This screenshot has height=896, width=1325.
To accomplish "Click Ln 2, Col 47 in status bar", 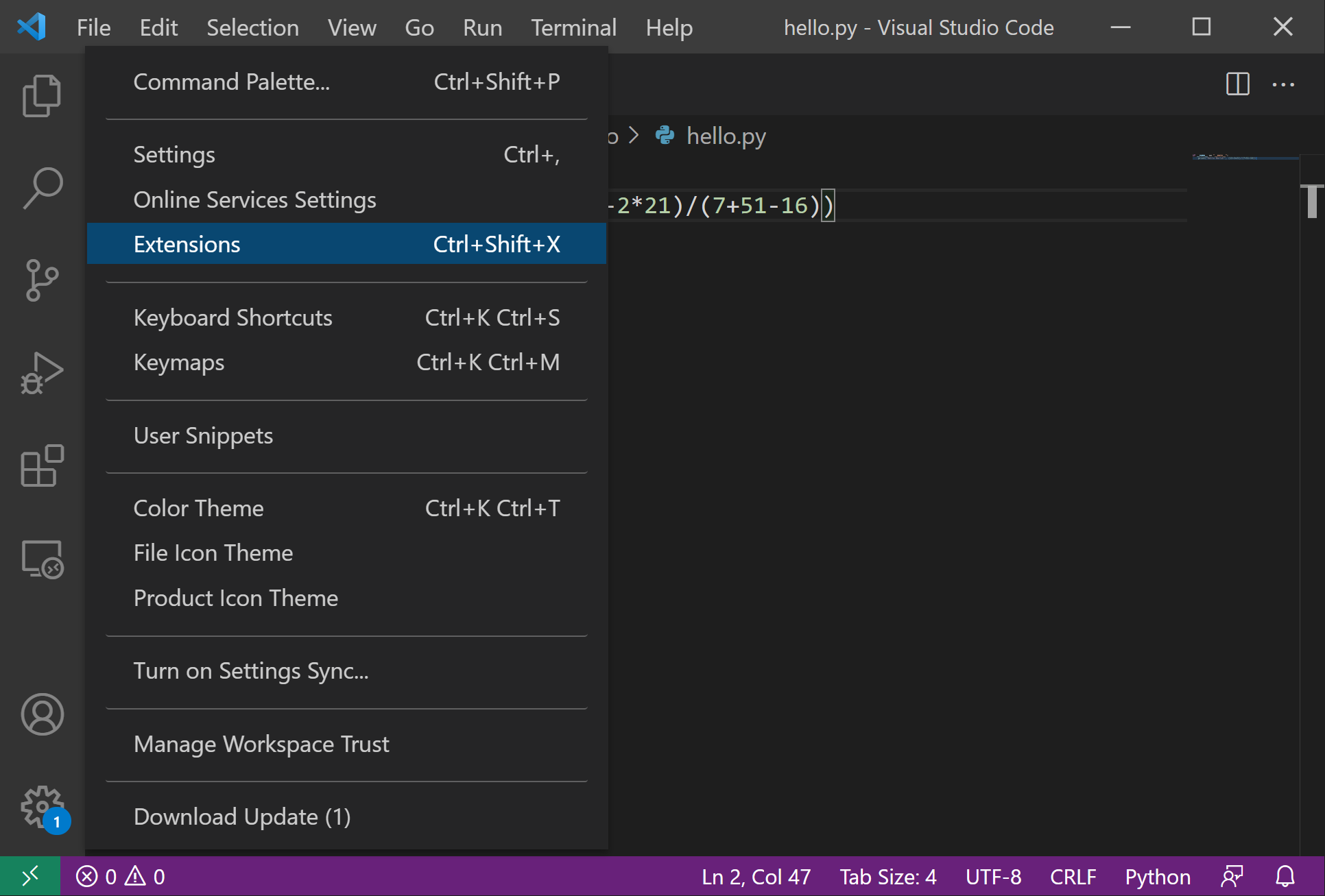I will click(x=756, y=876).
